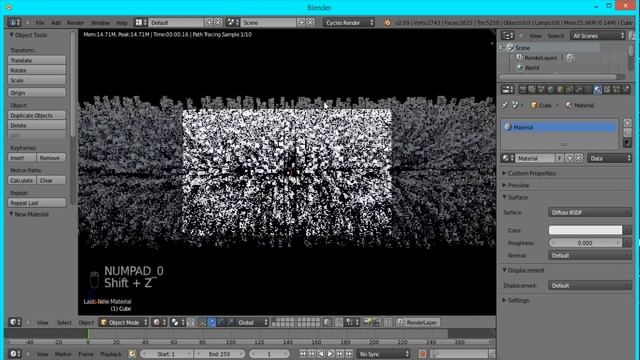Image resolution: width=640 pixels, height=360 pixels.
Task: Click the Cube object icon in properties breadcrumb
Action: coord(534,105)
